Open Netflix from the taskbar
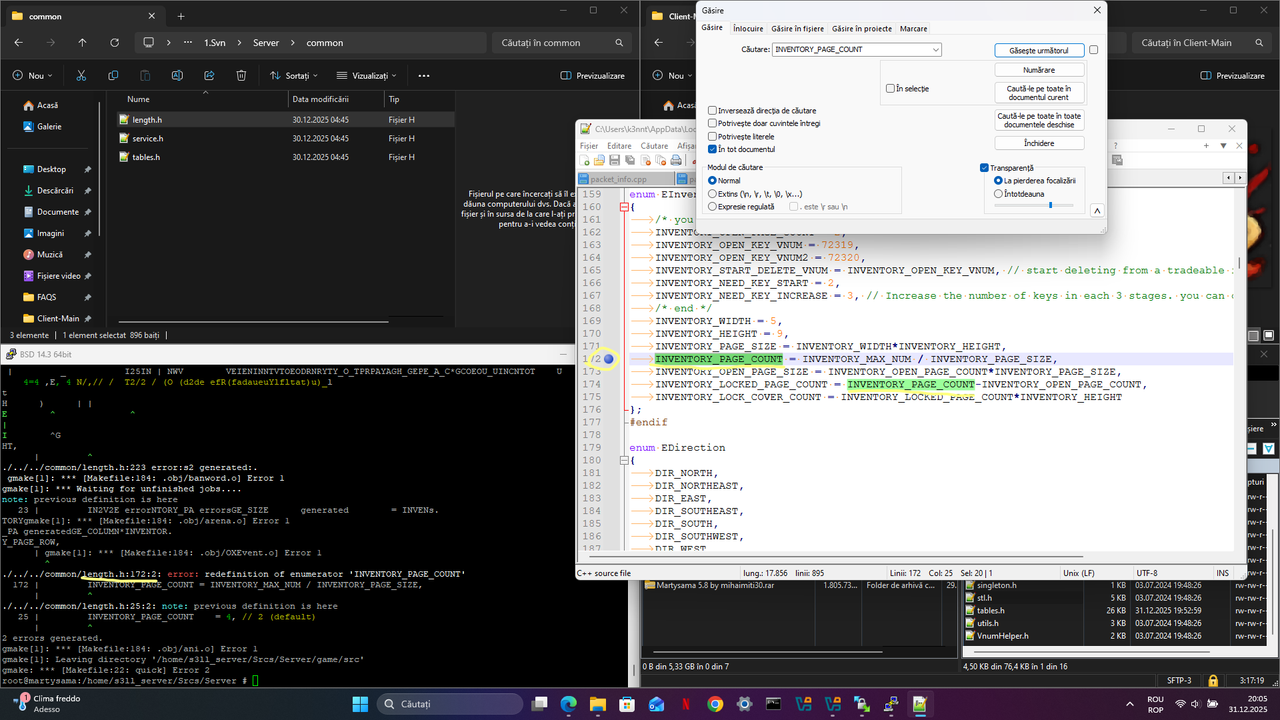Image resolution: width=1280 pixels, height=720 pixels. 686,704
